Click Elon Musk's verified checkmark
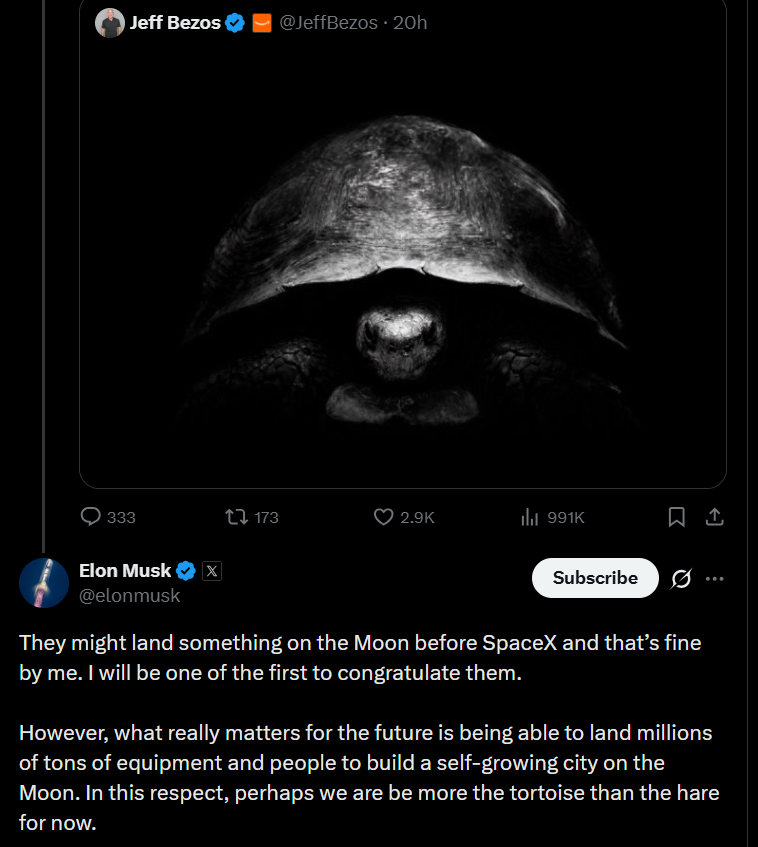The image size is (758, 847). click(x=184, y=570)
